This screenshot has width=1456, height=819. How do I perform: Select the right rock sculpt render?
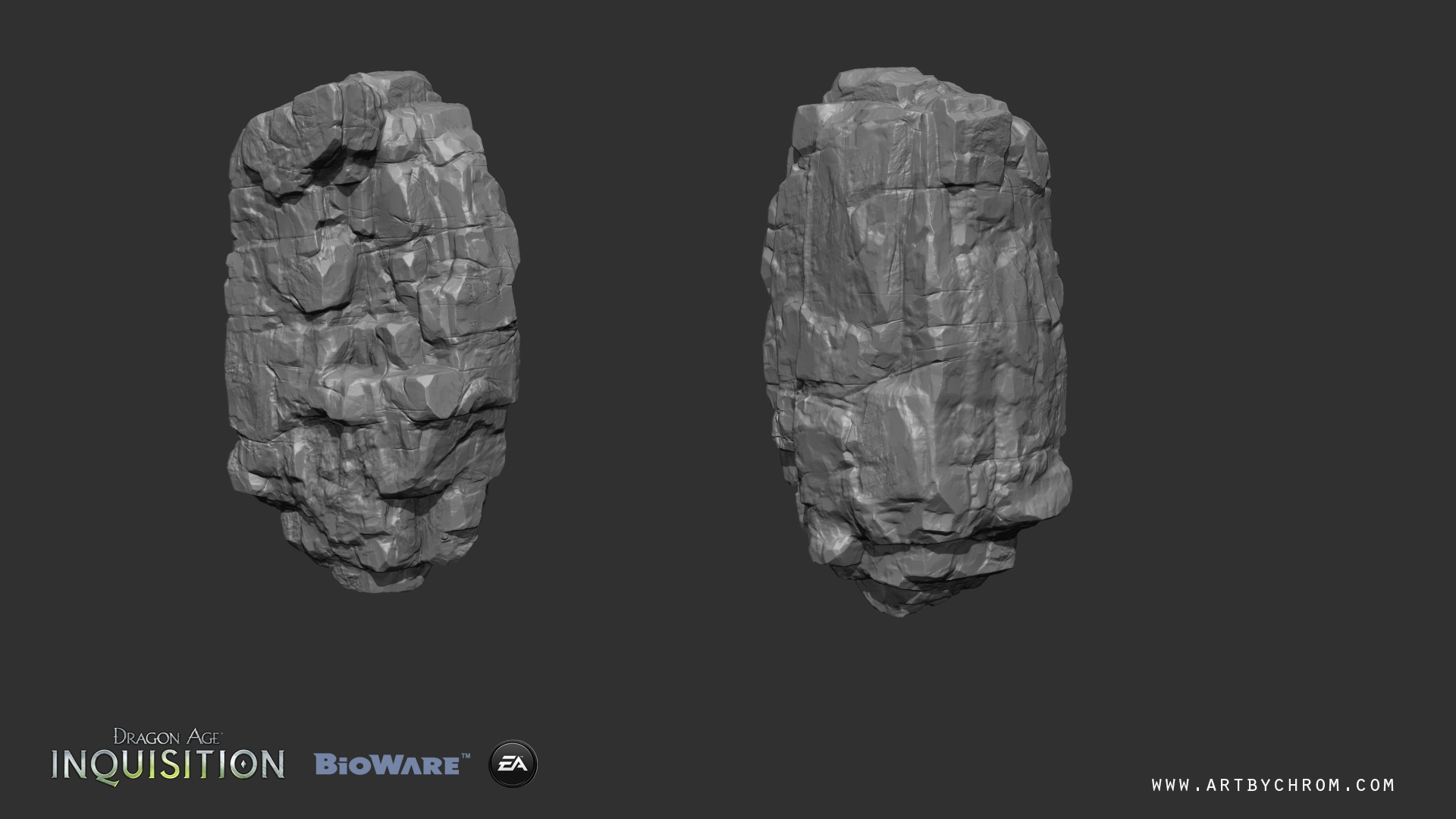tap(917, 341)
